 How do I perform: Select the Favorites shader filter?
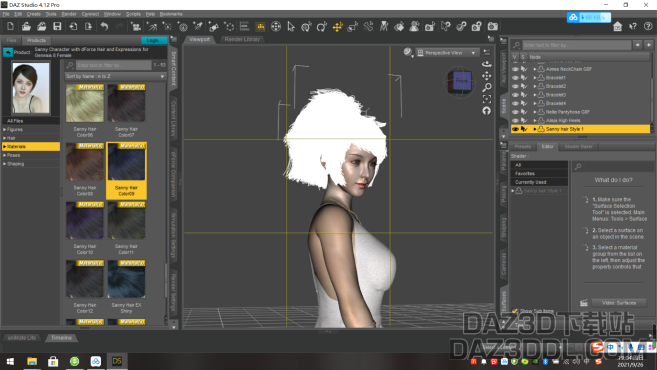(x=539, y=173)
